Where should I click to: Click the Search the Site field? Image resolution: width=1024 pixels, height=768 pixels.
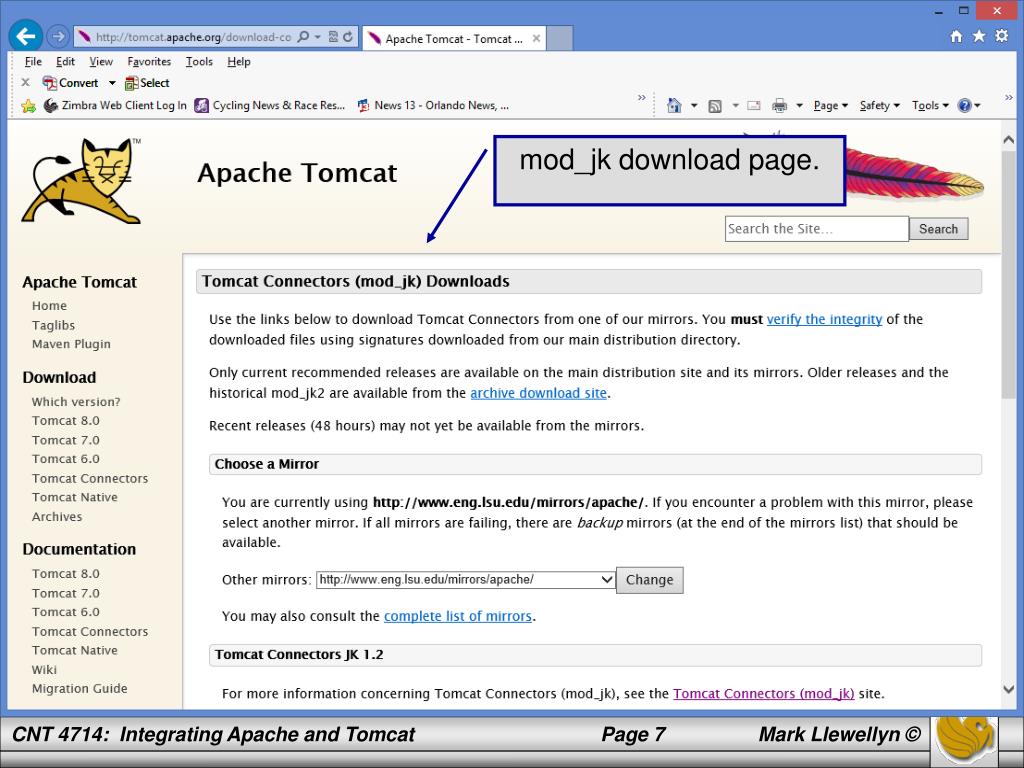tap(816, 229)
